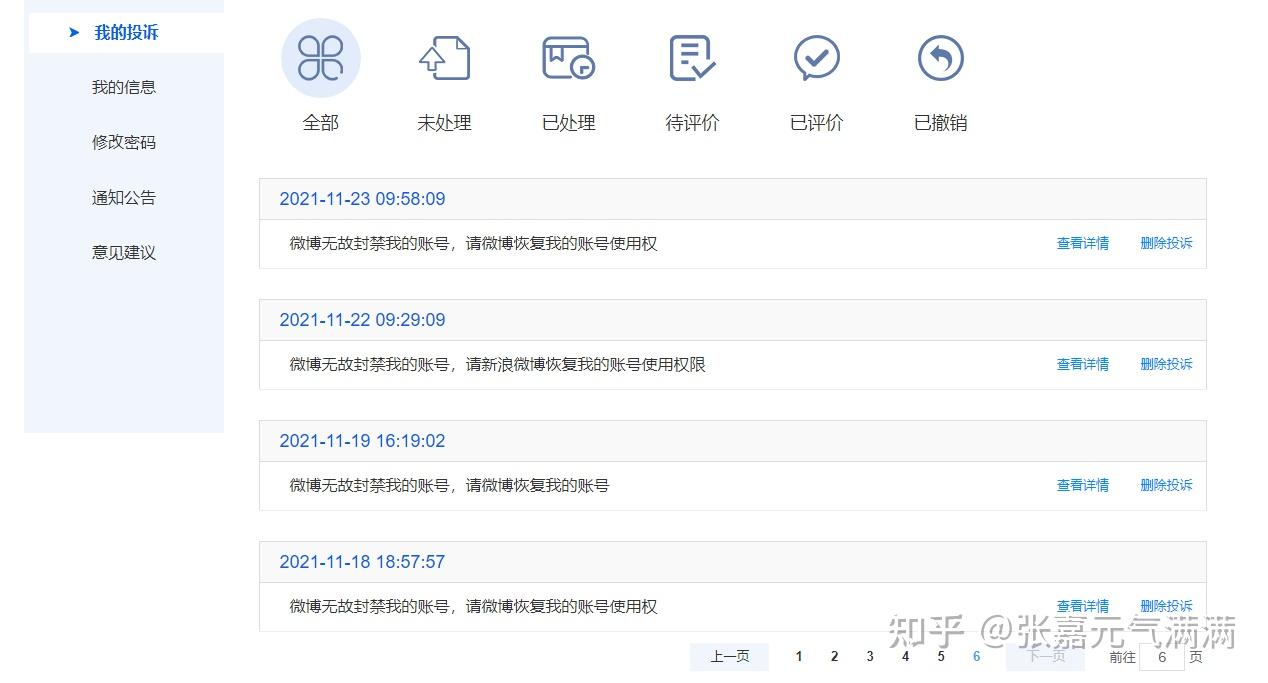The image size is (1268, 683).
Task: Open 我的投诉 in sidebar
Action: [126, 32]
